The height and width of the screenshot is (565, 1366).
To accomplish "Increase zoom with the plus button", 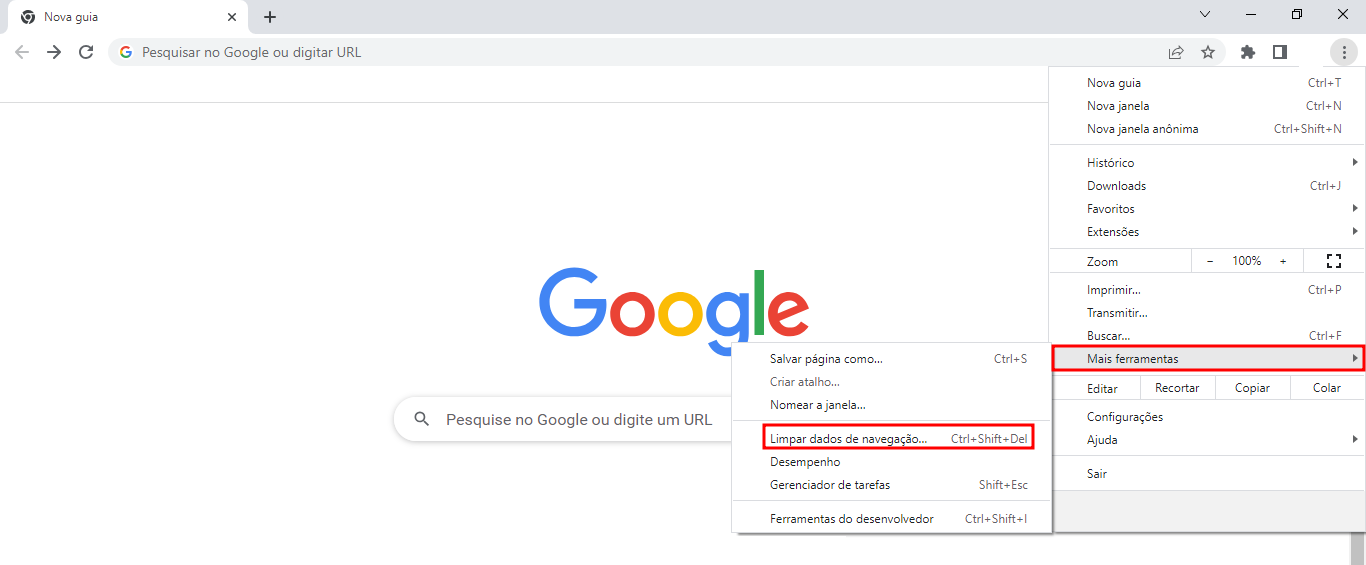I will coord(1283,261).
